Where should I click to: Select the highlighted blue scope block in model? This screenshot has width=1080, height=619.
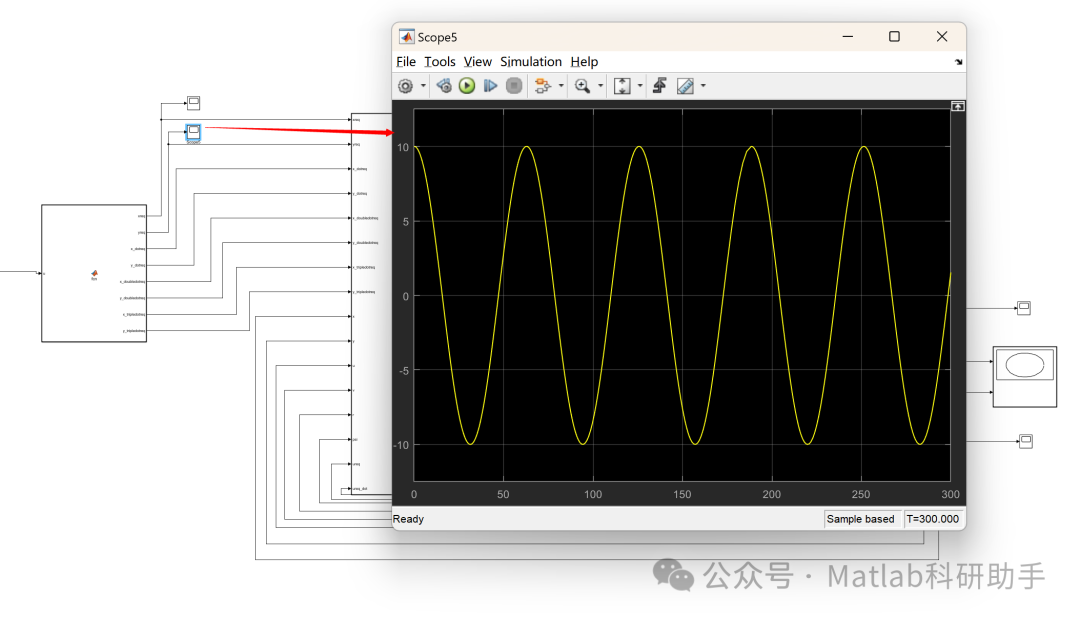[x=194, y=131]
